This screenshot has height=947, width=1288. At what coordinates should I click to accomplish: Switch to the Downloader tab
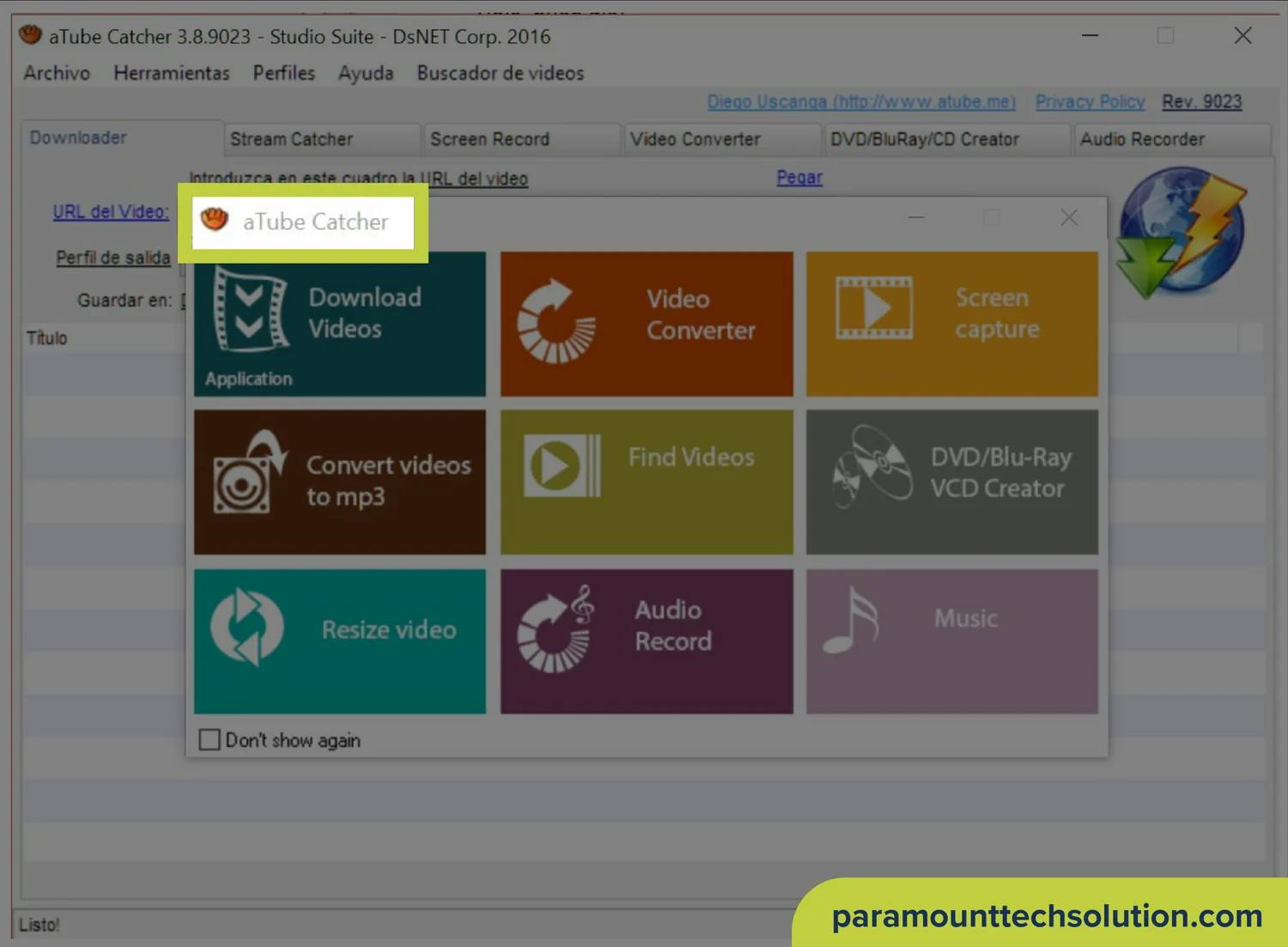point(122,138)
